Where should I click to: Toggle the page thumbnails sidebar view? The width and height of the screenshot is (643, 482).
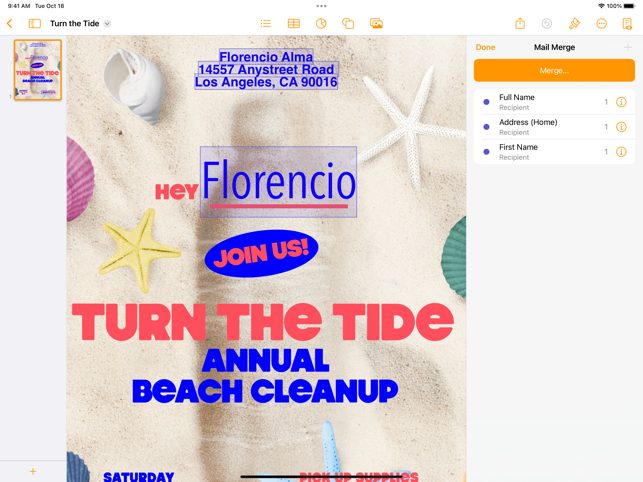click(x=35, y=23)
